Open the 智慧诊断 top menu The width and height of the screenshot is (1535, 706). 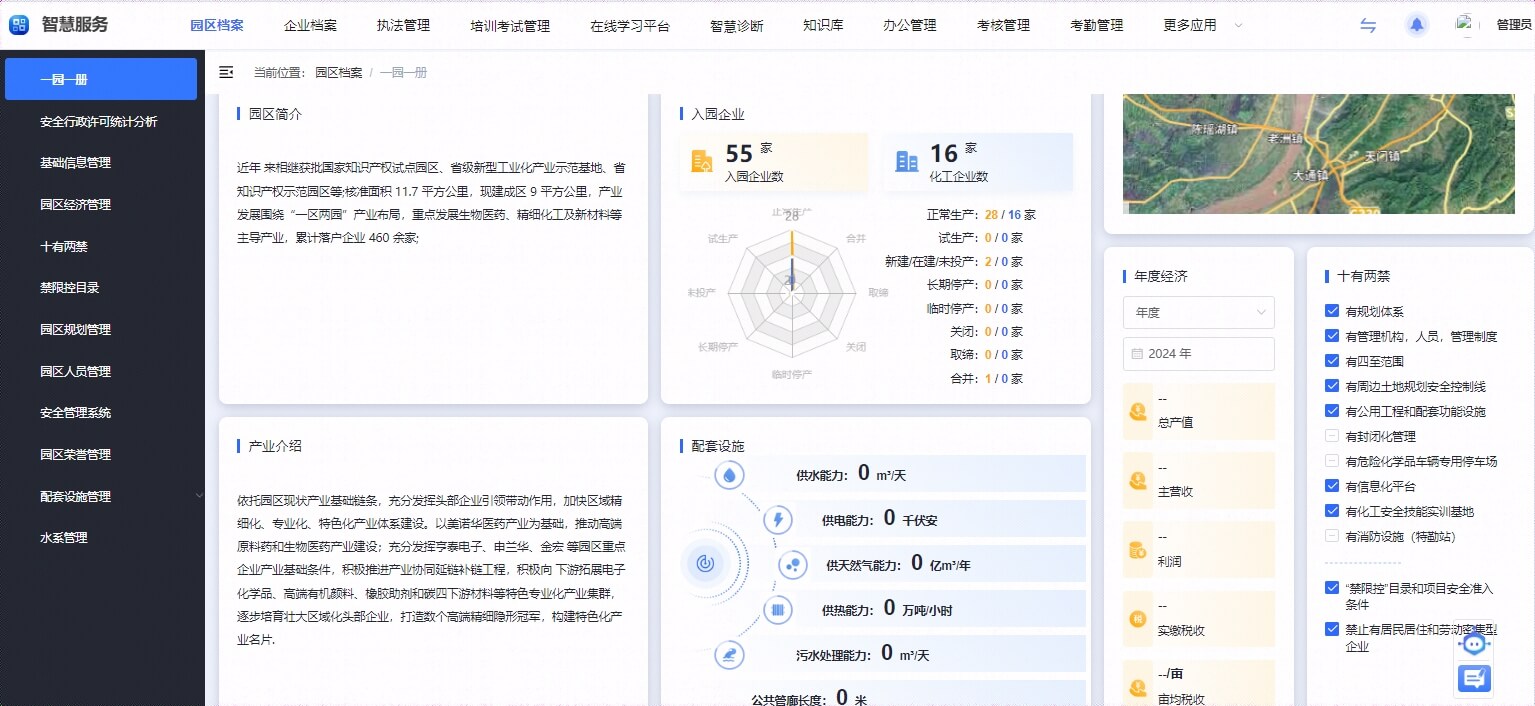coord(736,26)
